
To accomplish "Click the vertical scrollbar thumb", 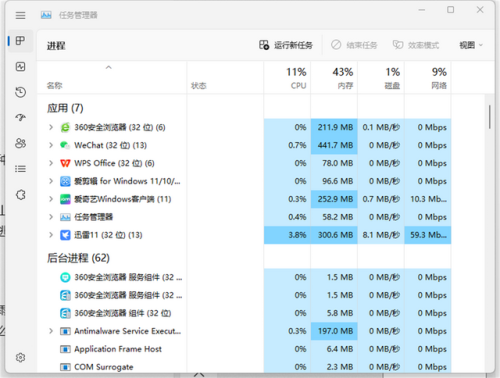I will tap(490, 117).
